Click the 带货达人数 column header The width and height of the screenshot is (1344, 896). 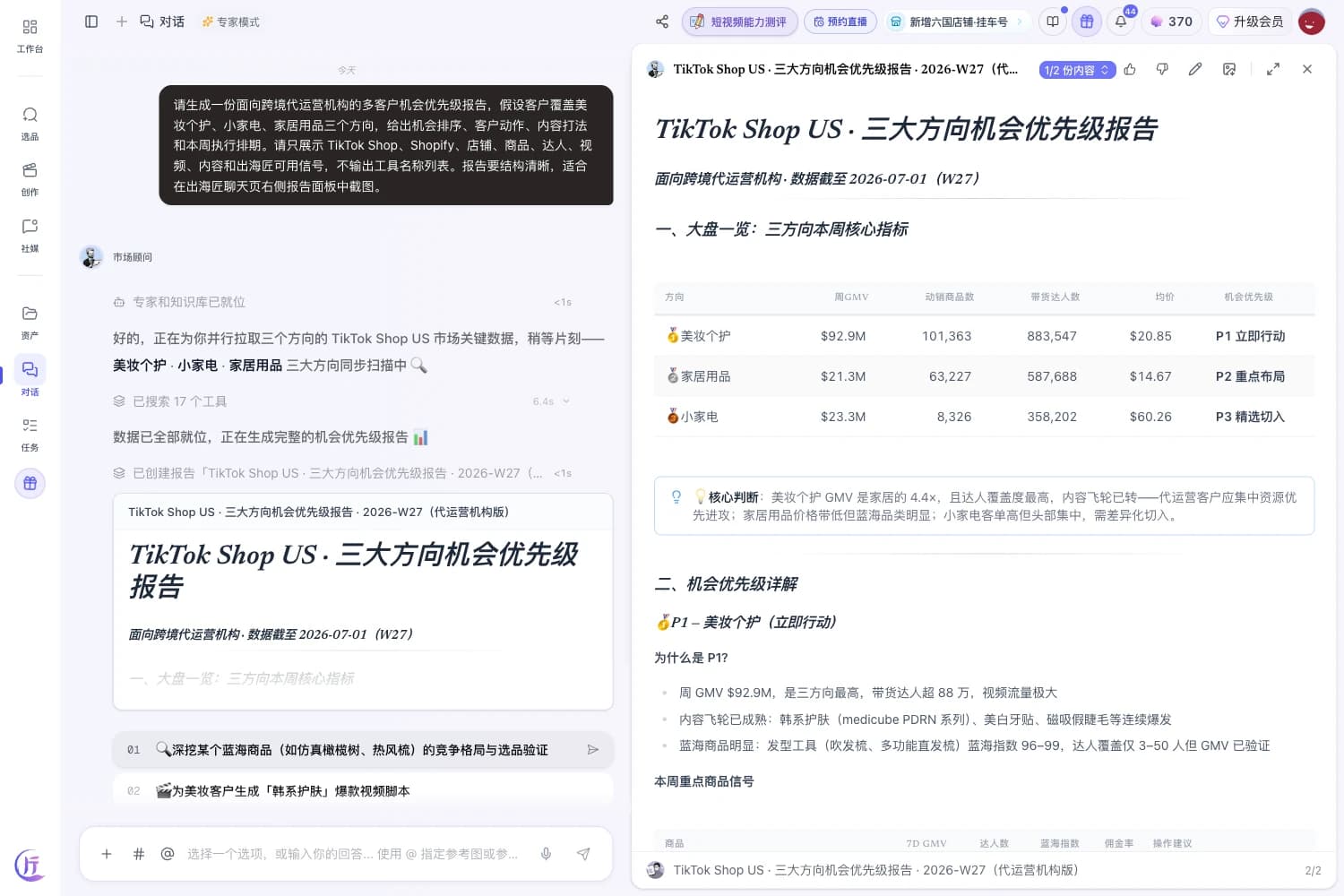click(1055, 297)
